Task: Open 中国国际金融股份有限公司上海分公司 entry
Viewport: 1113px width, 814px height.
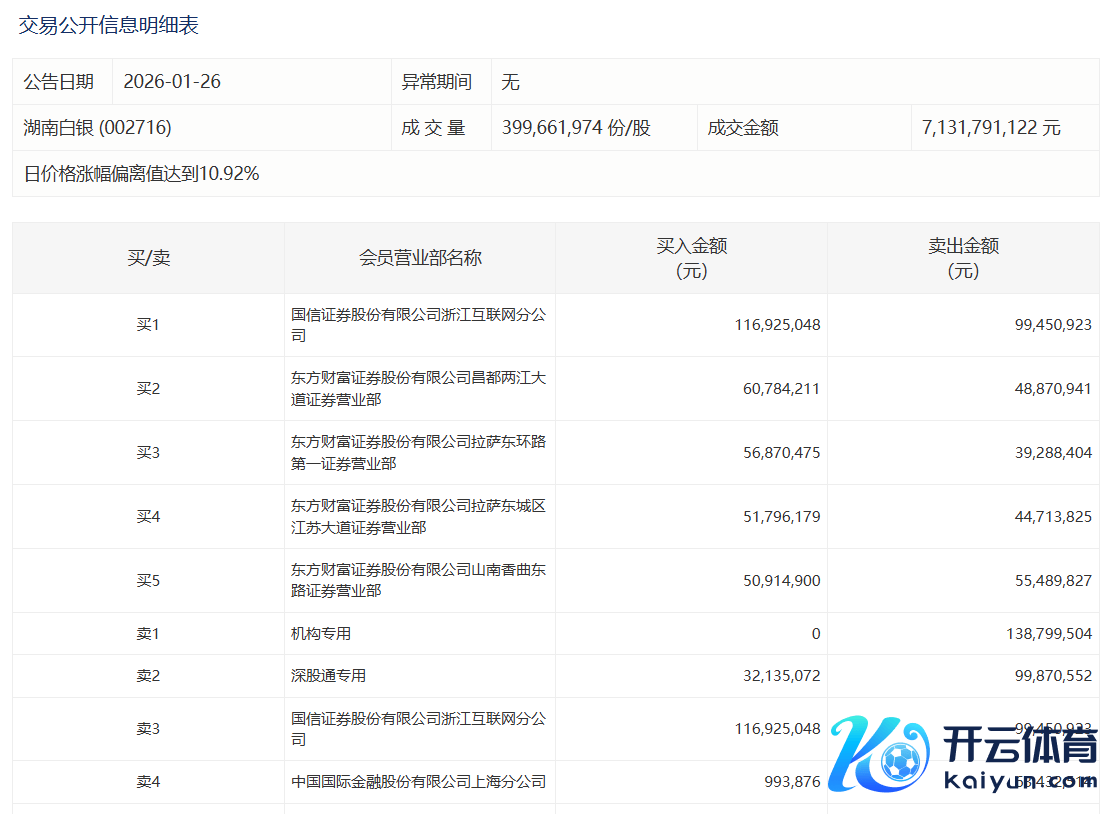Action: (418, 782)
